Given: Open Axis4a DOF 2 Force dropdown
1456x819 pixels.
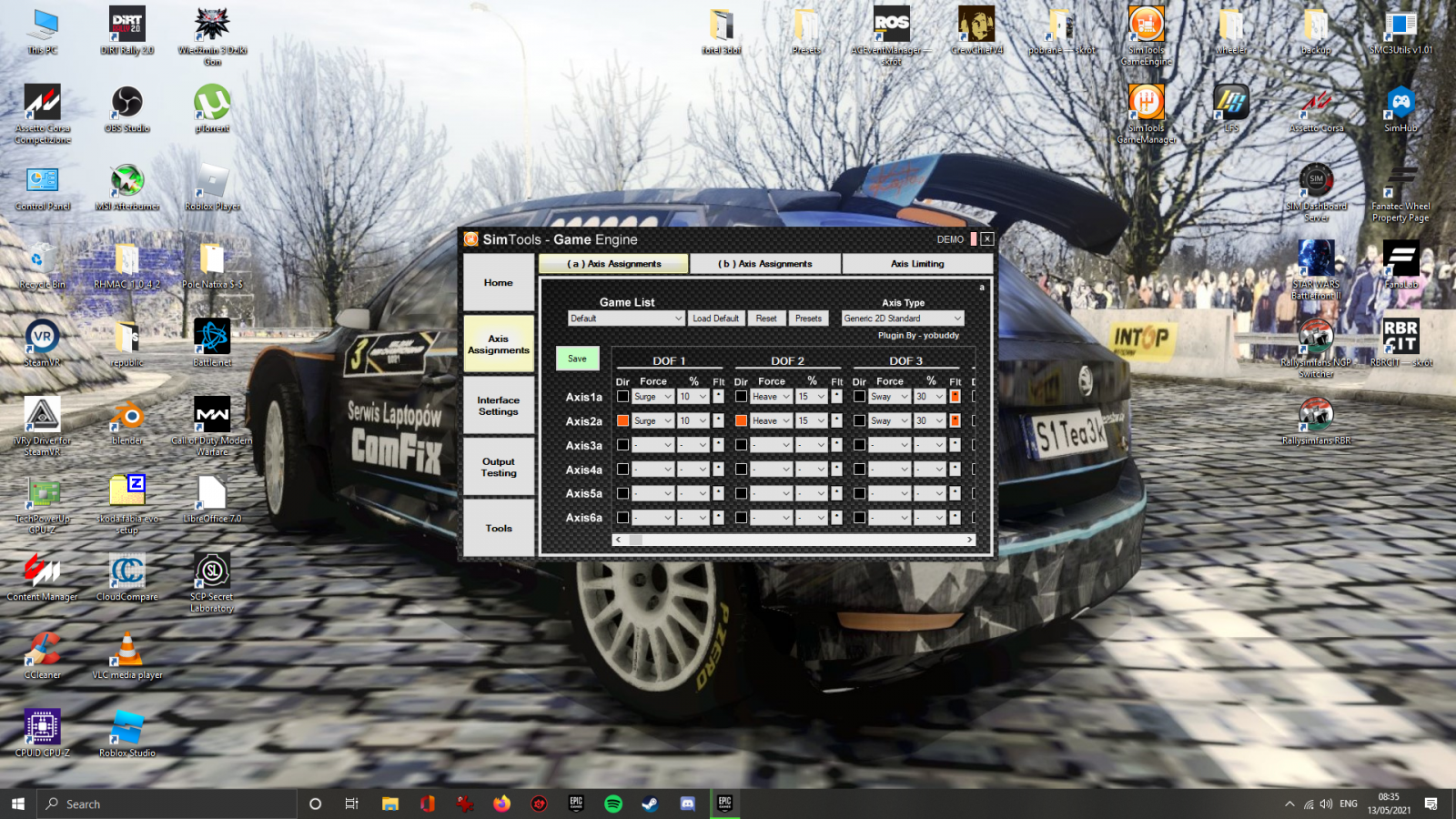Looking at the screenshot, I should 771,470.
